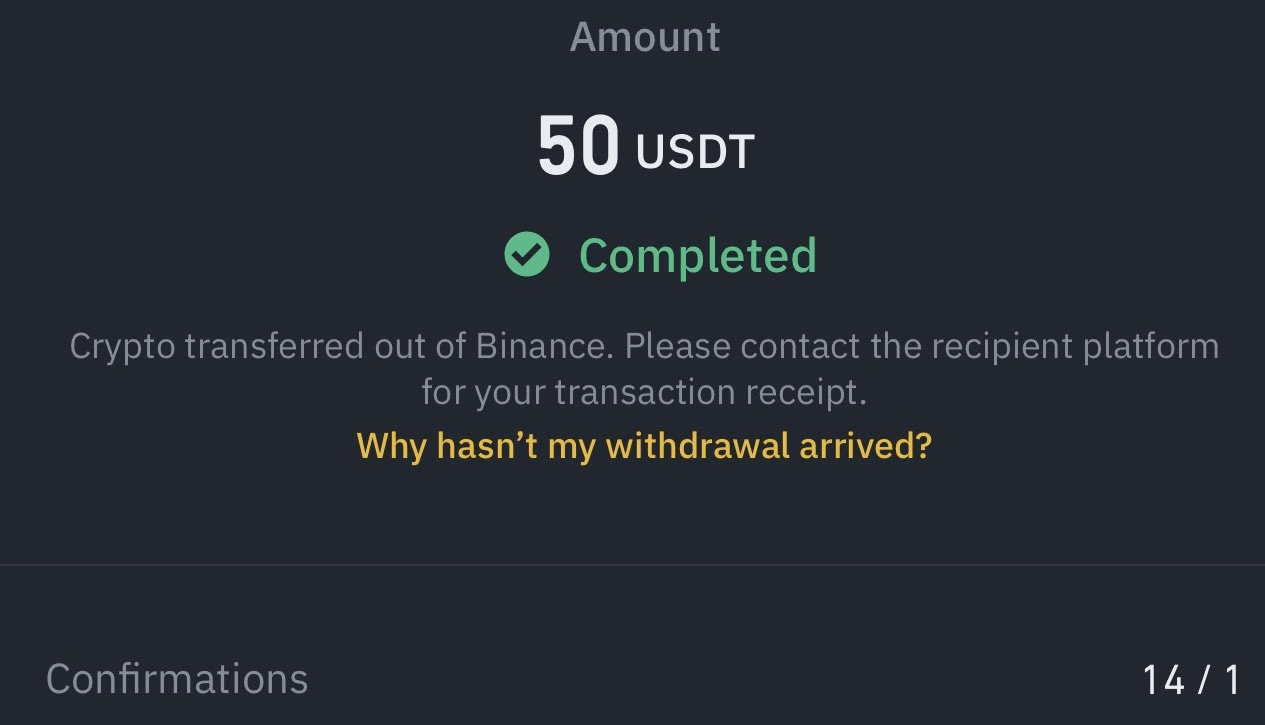Click the green Completed checkmark icon
This screenshot has width=1265, height=725.
(x=527, y=255)
